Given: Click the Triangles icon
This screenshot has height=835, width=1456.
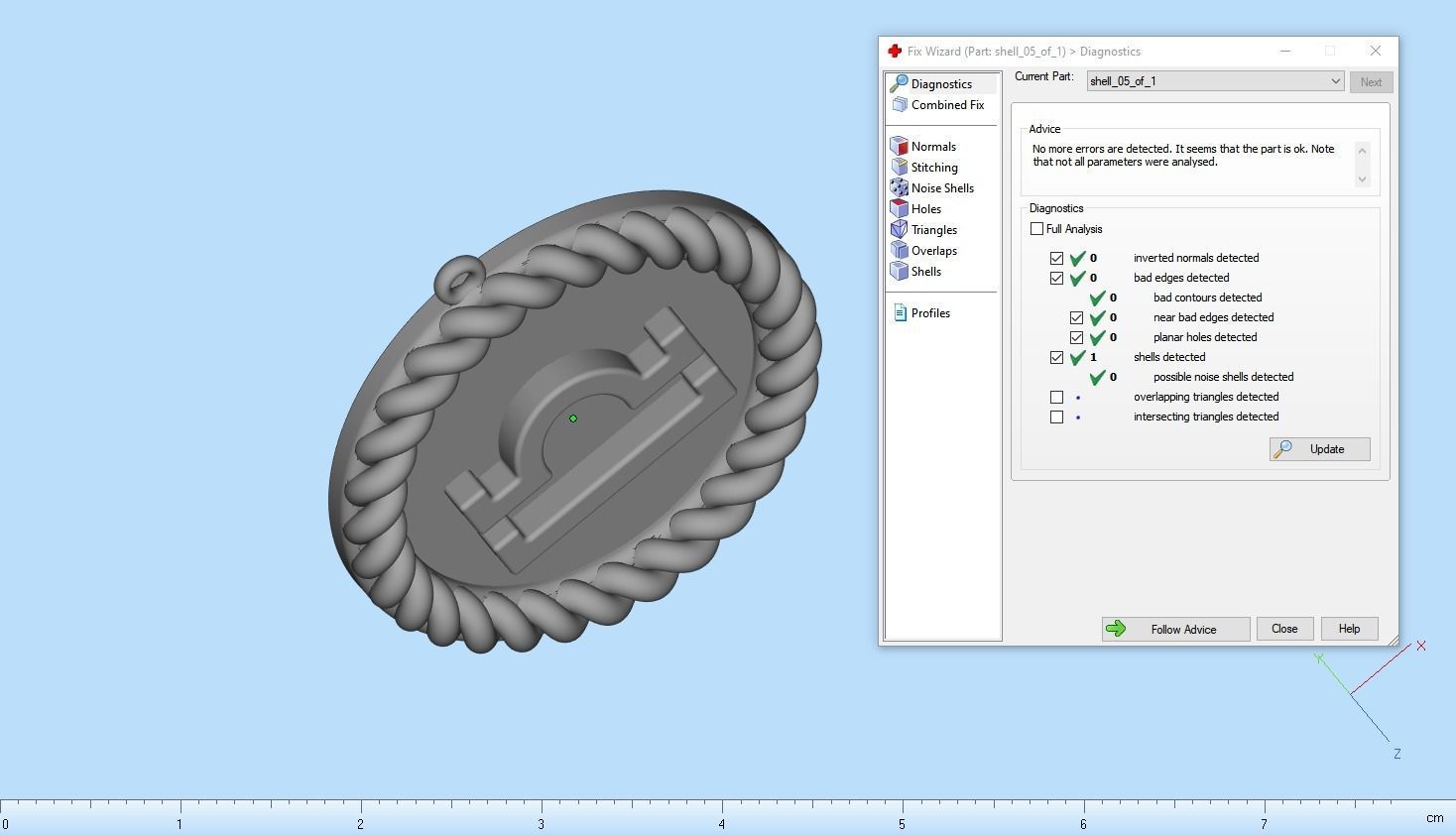Looking at the screenshot, I should click(900, 229).
